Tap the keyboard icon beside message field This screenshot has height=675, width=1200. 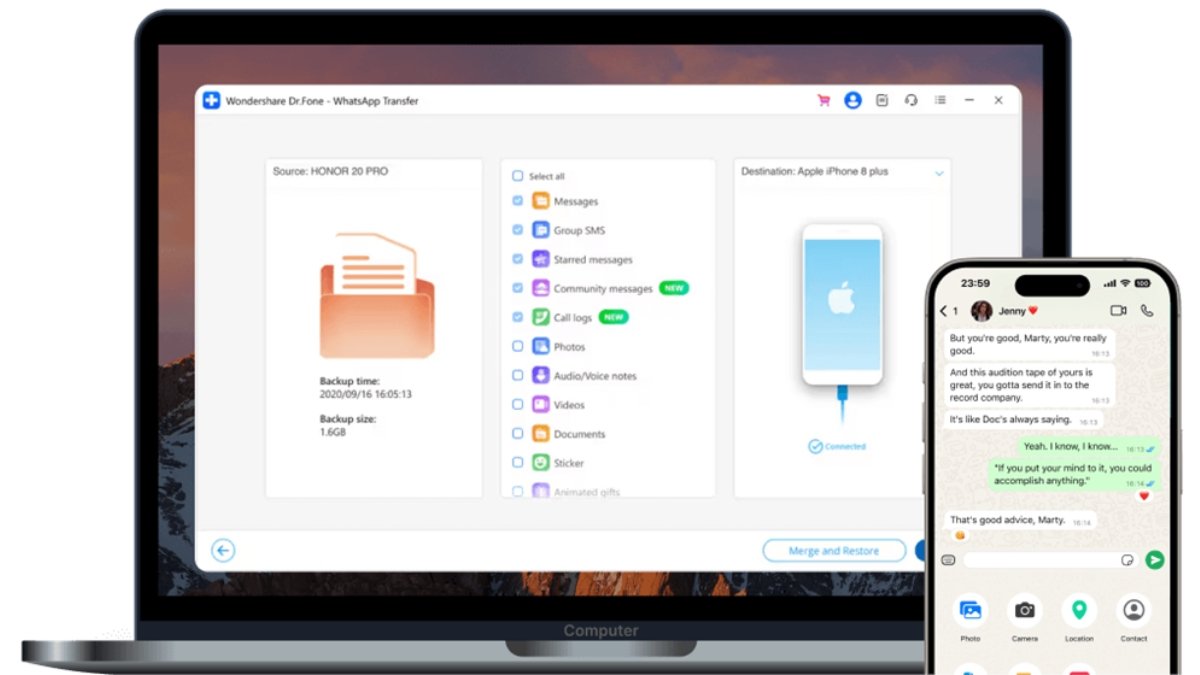coord(948,560)
